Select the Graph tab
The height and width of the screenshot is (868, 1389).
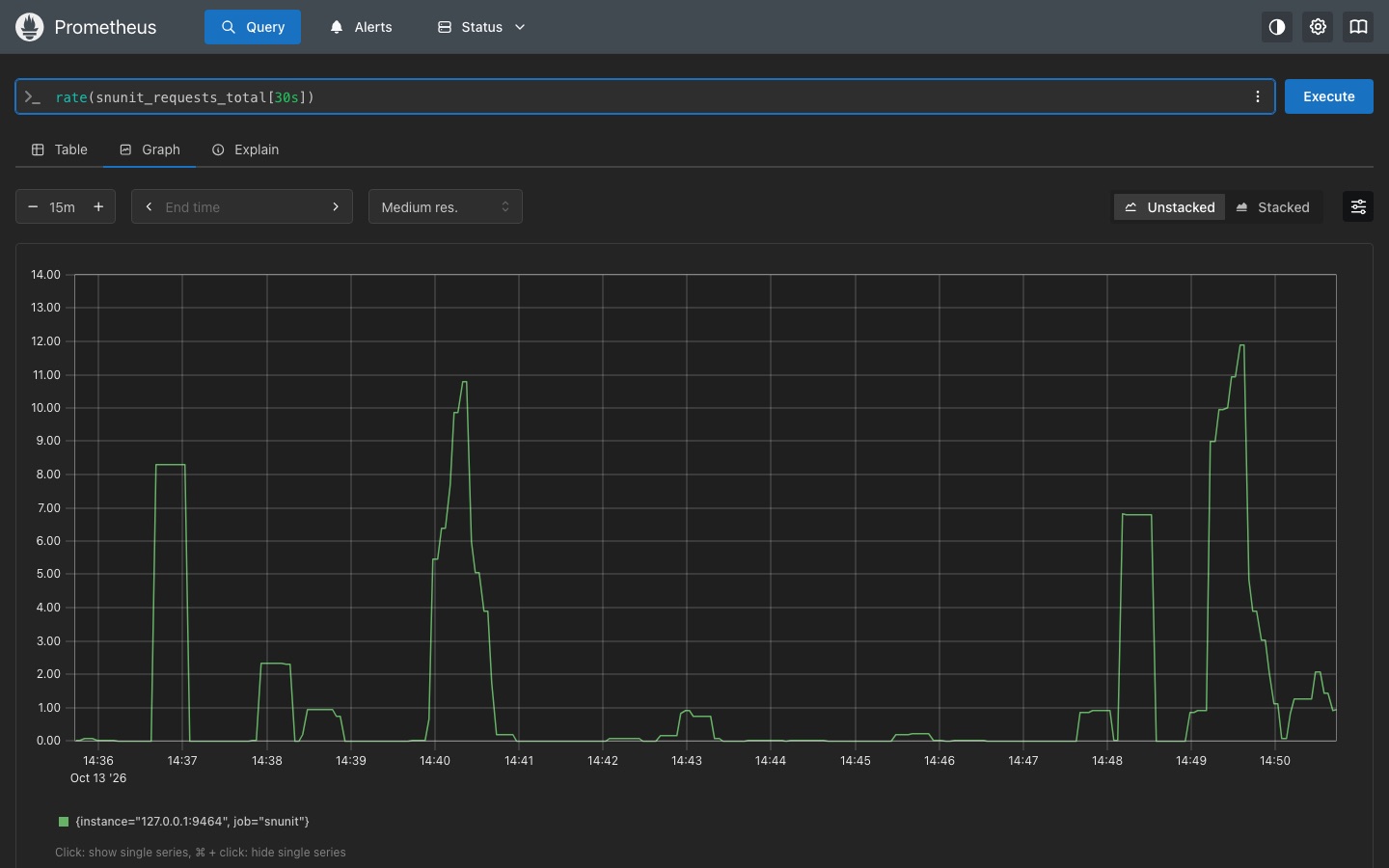pos(150,149)
